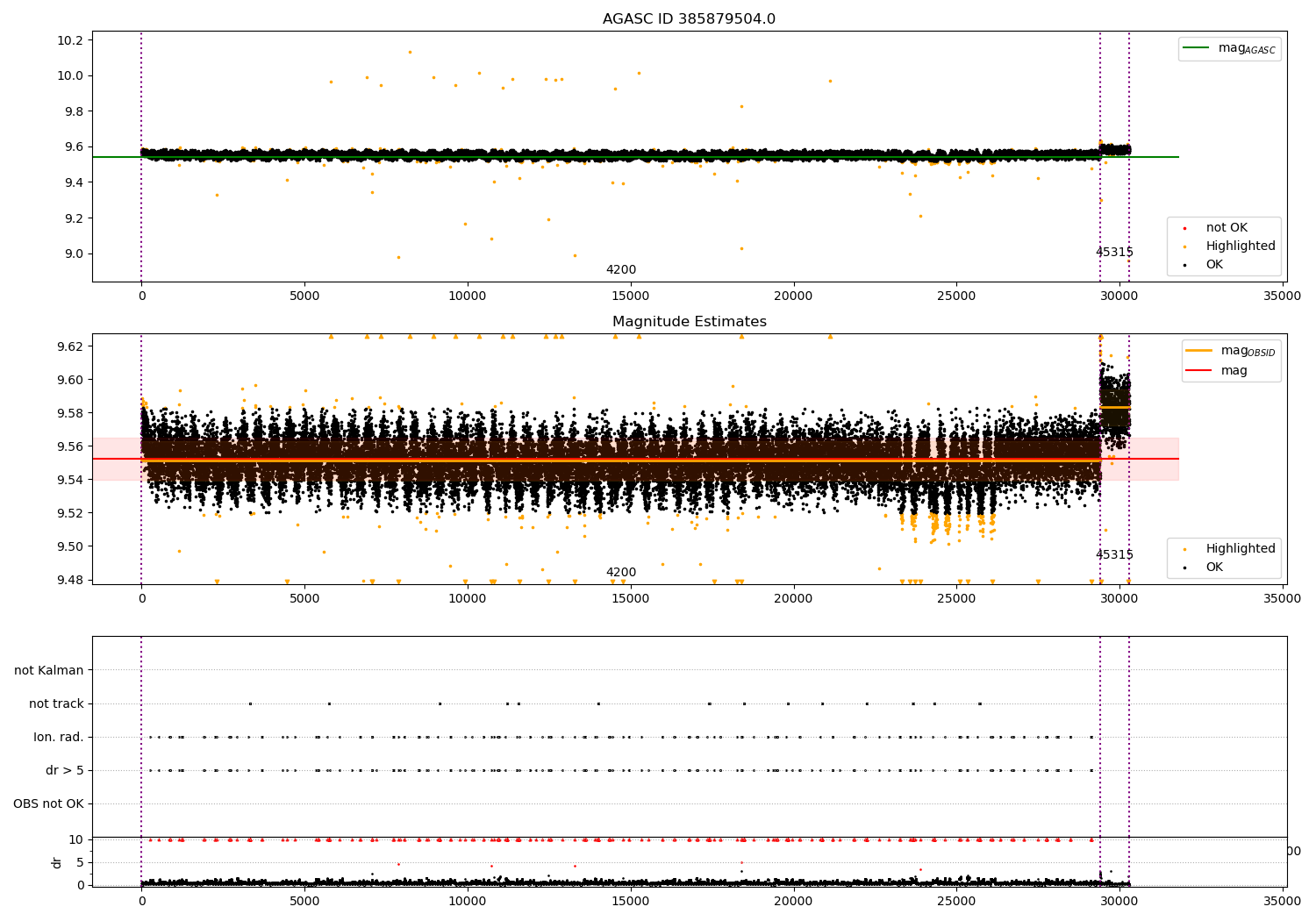Click the 10.0 y-axis tick of the top plot
1316x921 pixels.
pyautogui.click(x=70, y=75)
